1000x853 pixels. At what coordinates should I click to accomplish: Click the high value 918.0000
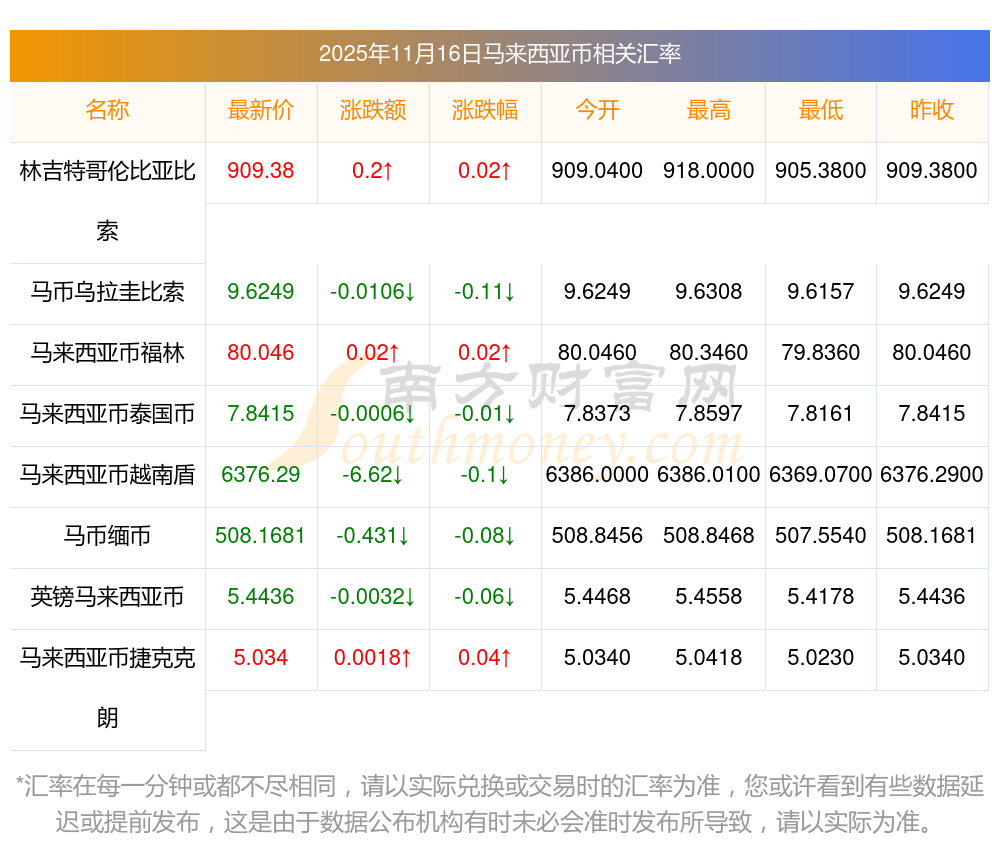coord(709,171)
